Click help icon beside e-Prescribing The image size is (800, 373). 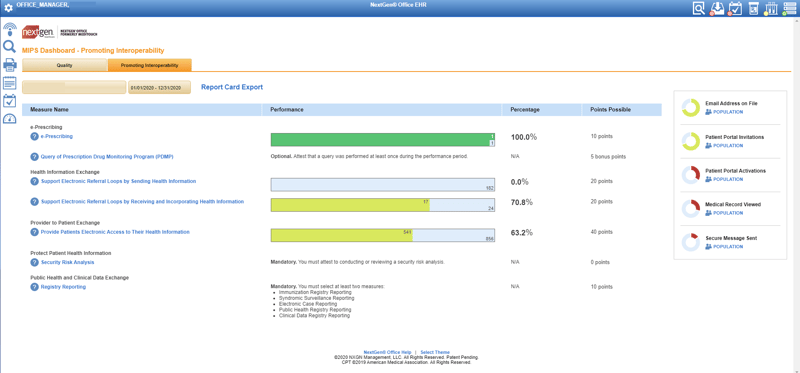(x=35, y=137)
